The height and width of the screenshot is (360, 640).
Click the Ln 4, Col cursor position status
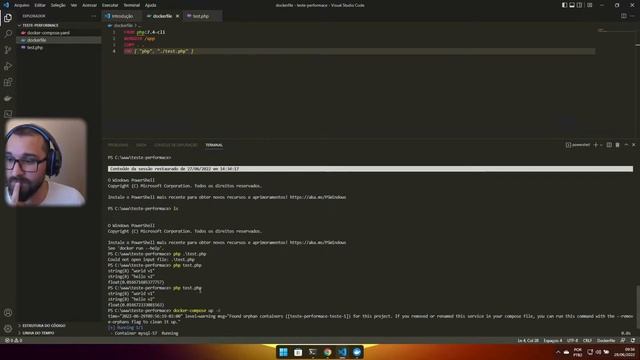(528, 340)
